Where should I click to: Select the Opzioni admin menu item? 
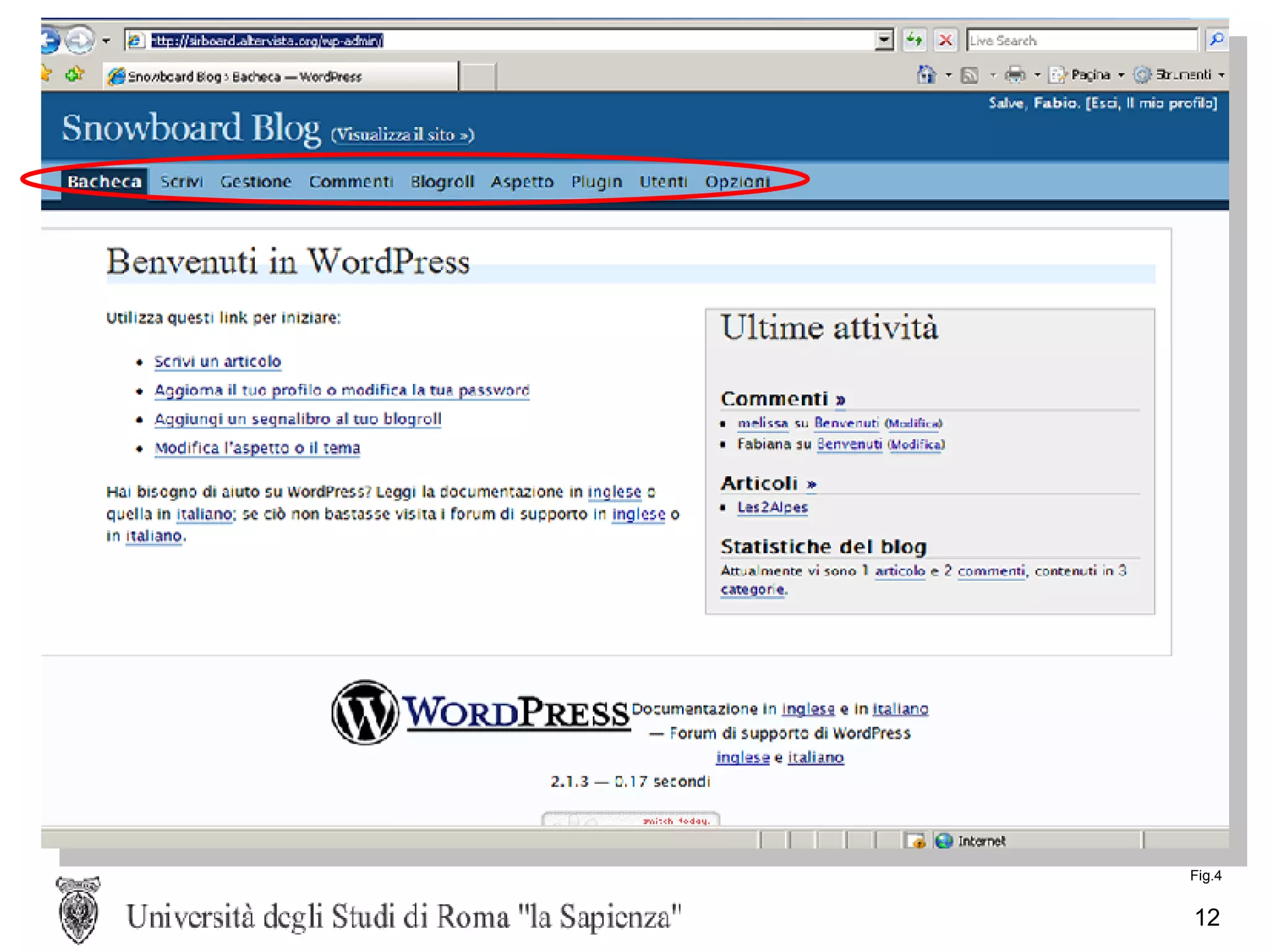[737, 182]
